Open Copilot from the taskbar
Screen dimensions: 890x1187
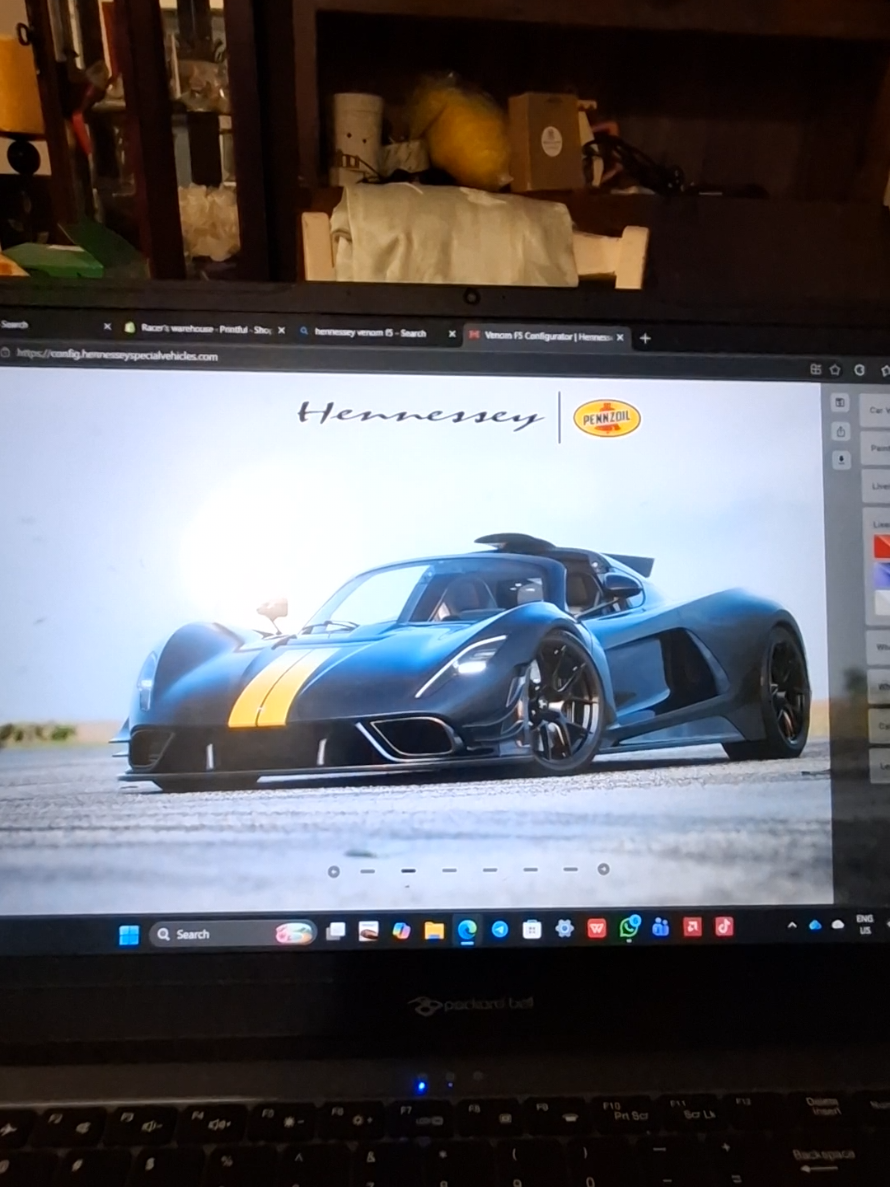[401, 930]
